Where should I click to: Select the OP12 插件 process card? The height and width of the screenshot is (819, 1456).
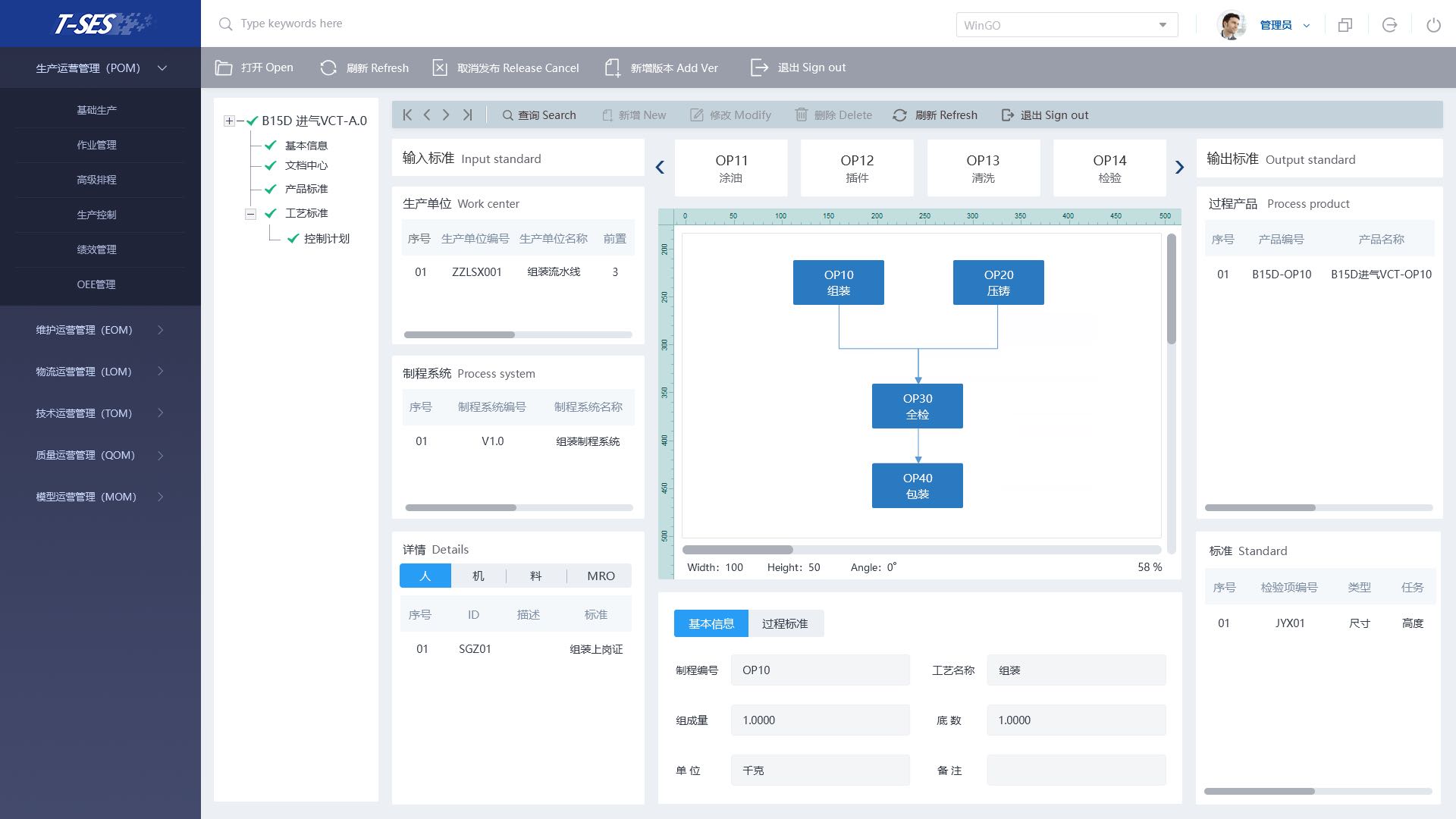click(x=857, y=168)
